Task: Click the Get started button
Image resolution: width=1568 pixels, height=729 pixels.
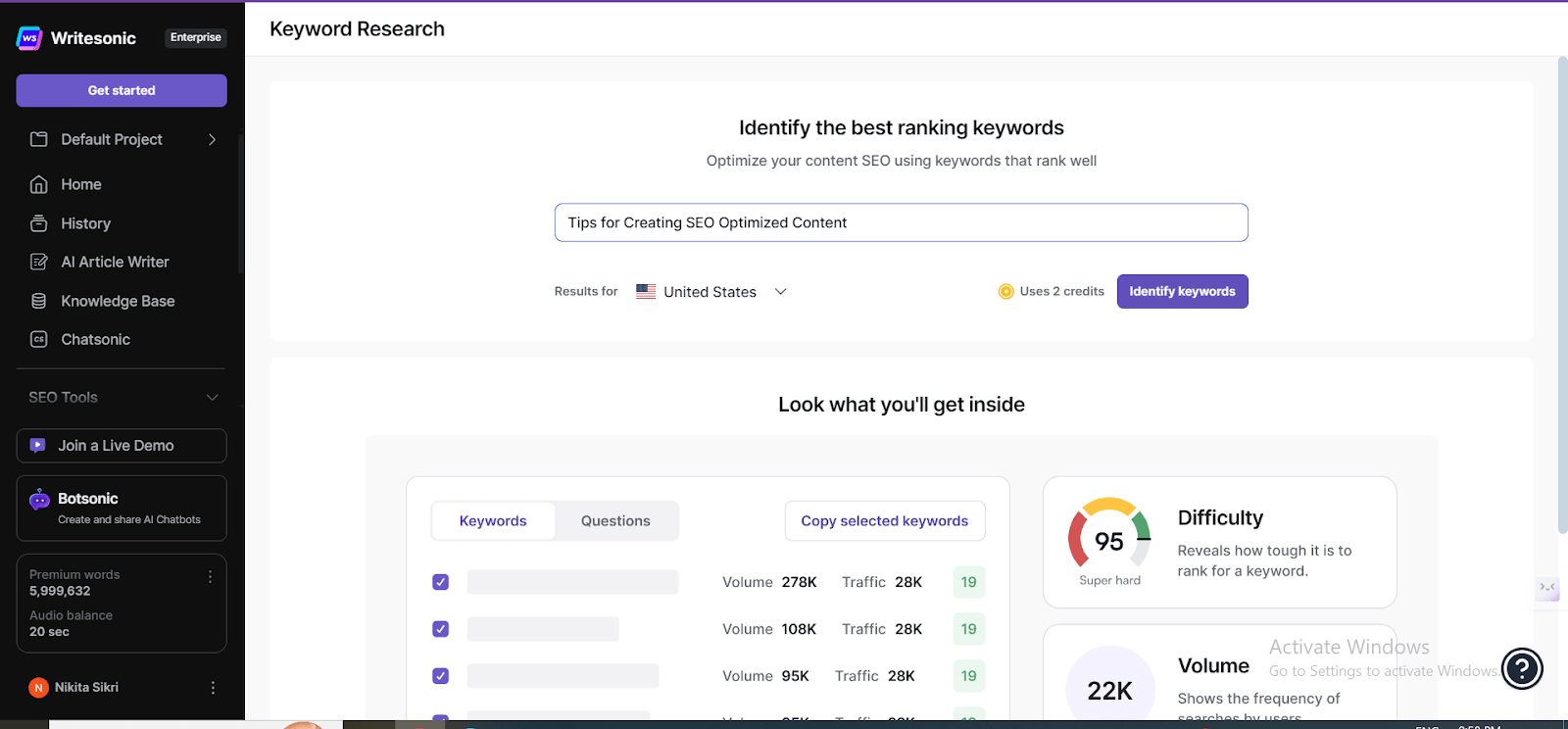Action: pyautogui.click(x=122, y=90)
